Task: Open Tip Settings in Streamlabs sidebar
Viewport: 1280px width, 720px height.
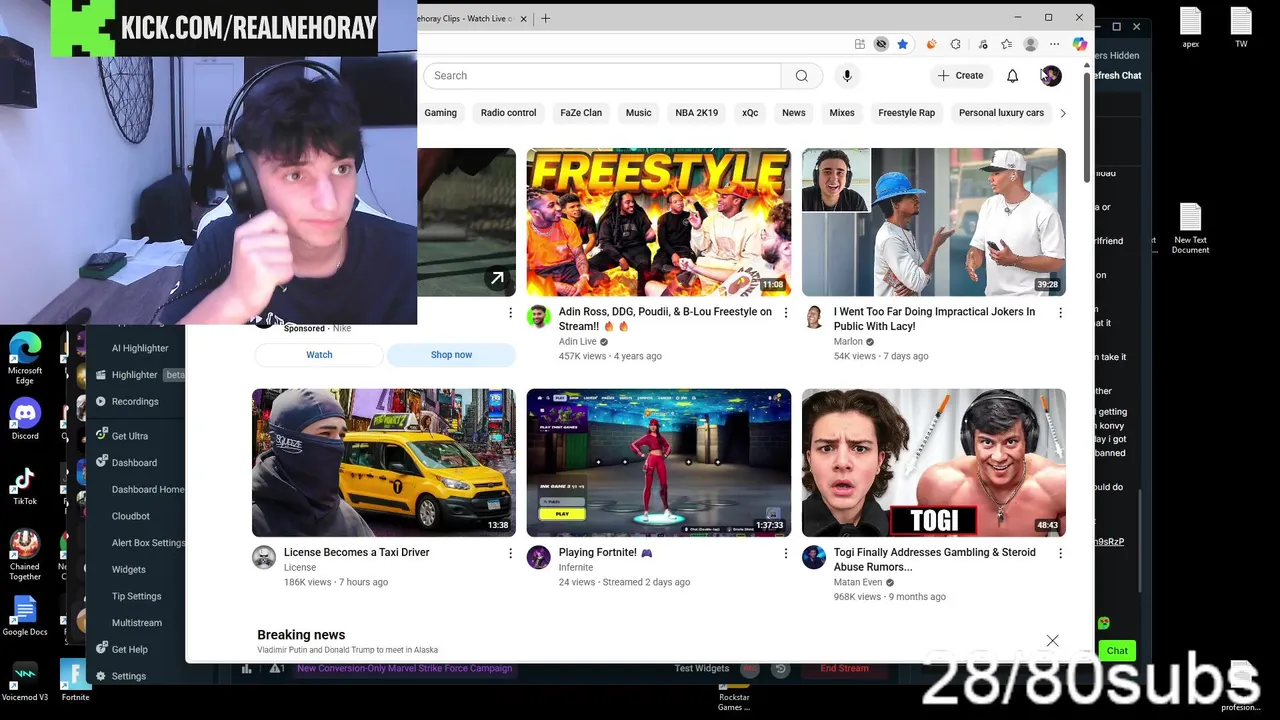Action: tap(136, 596)
